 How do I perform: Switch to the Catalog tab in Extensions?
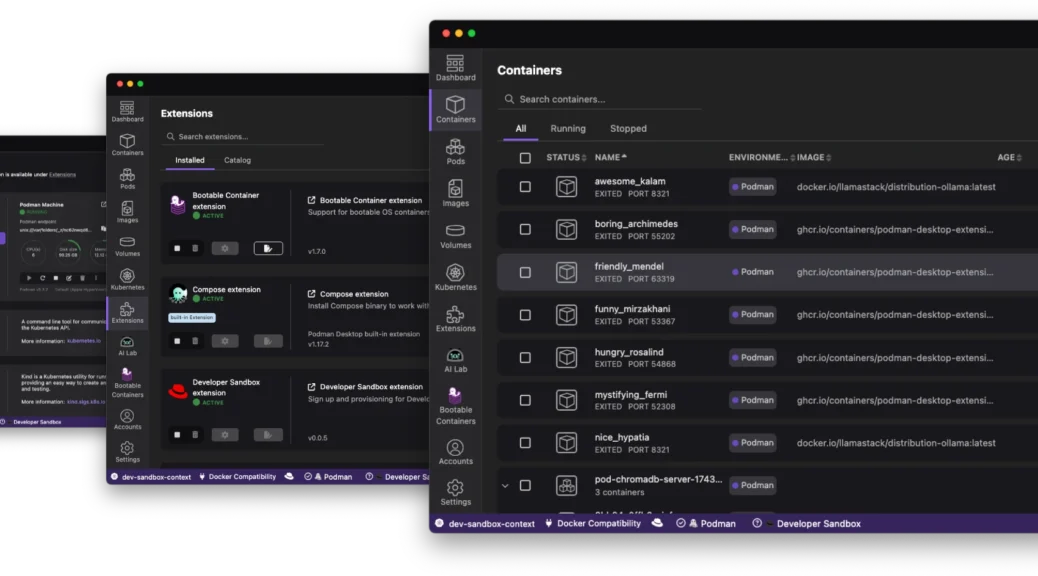point(237,160)
